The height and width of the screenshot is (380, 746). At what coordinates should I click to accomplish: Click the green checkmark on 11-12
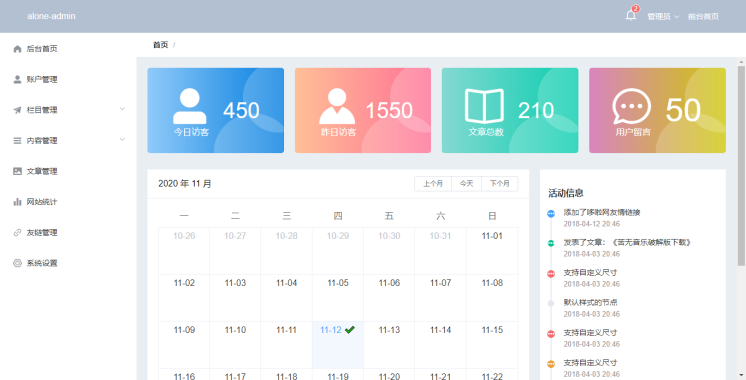click(350, 329)
